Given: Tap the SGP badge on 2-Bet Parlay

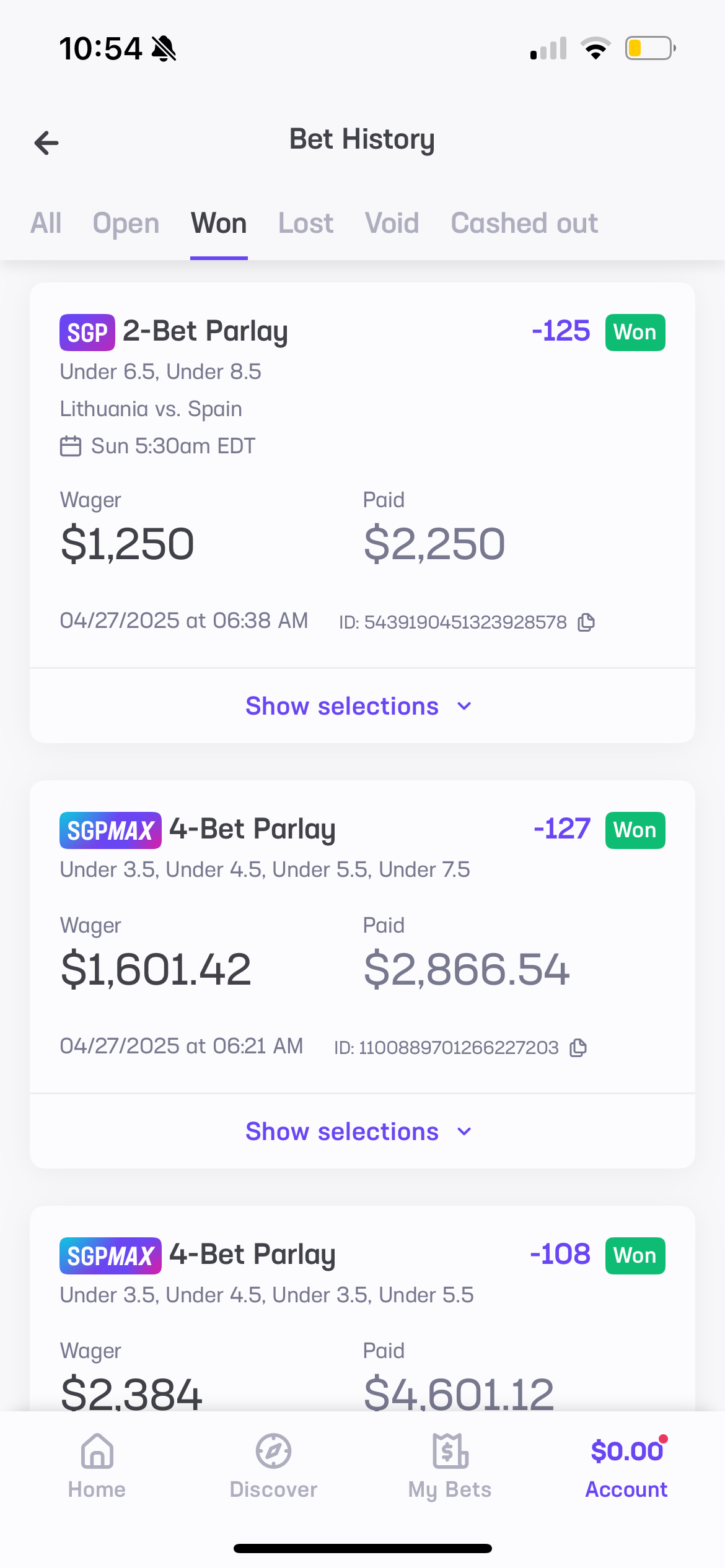Looking at the screenshot, I should (x=87, y=333).
